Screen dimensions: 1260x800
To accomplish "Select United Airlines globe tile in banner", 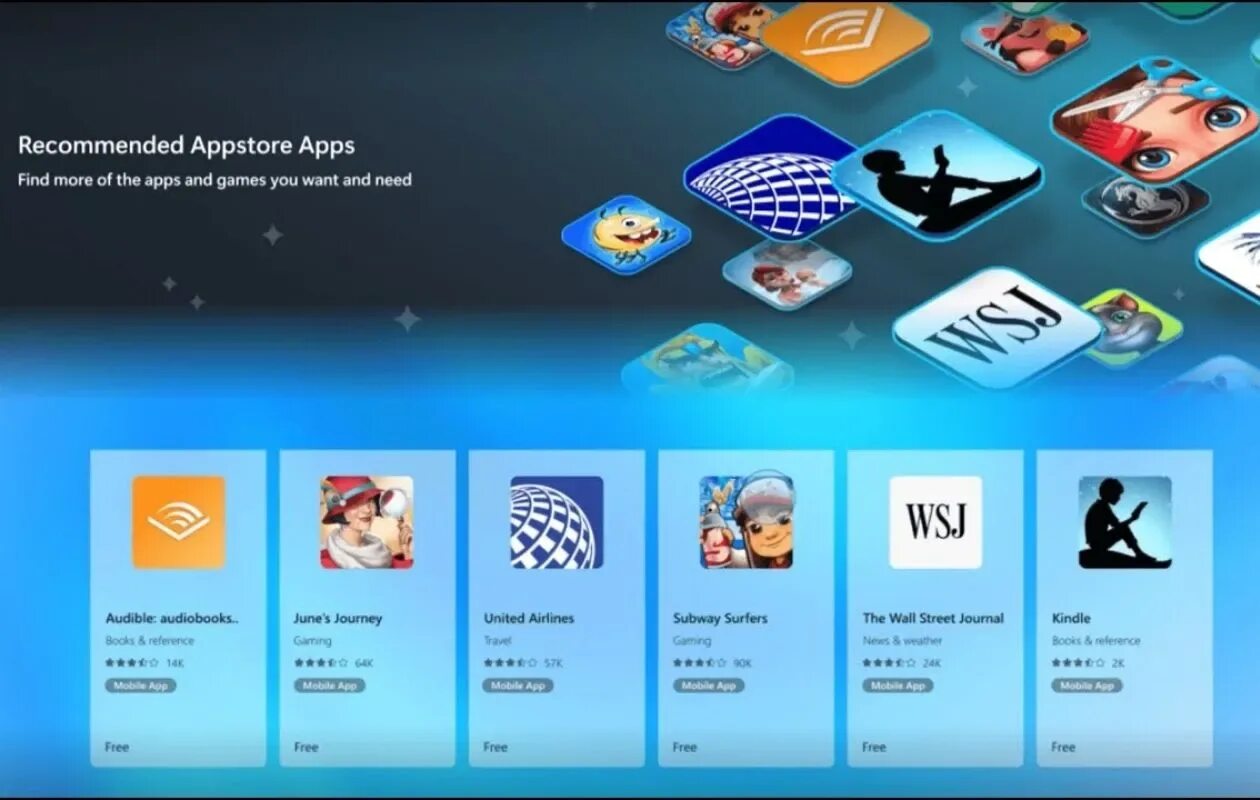I will click(x=772, y=176).
